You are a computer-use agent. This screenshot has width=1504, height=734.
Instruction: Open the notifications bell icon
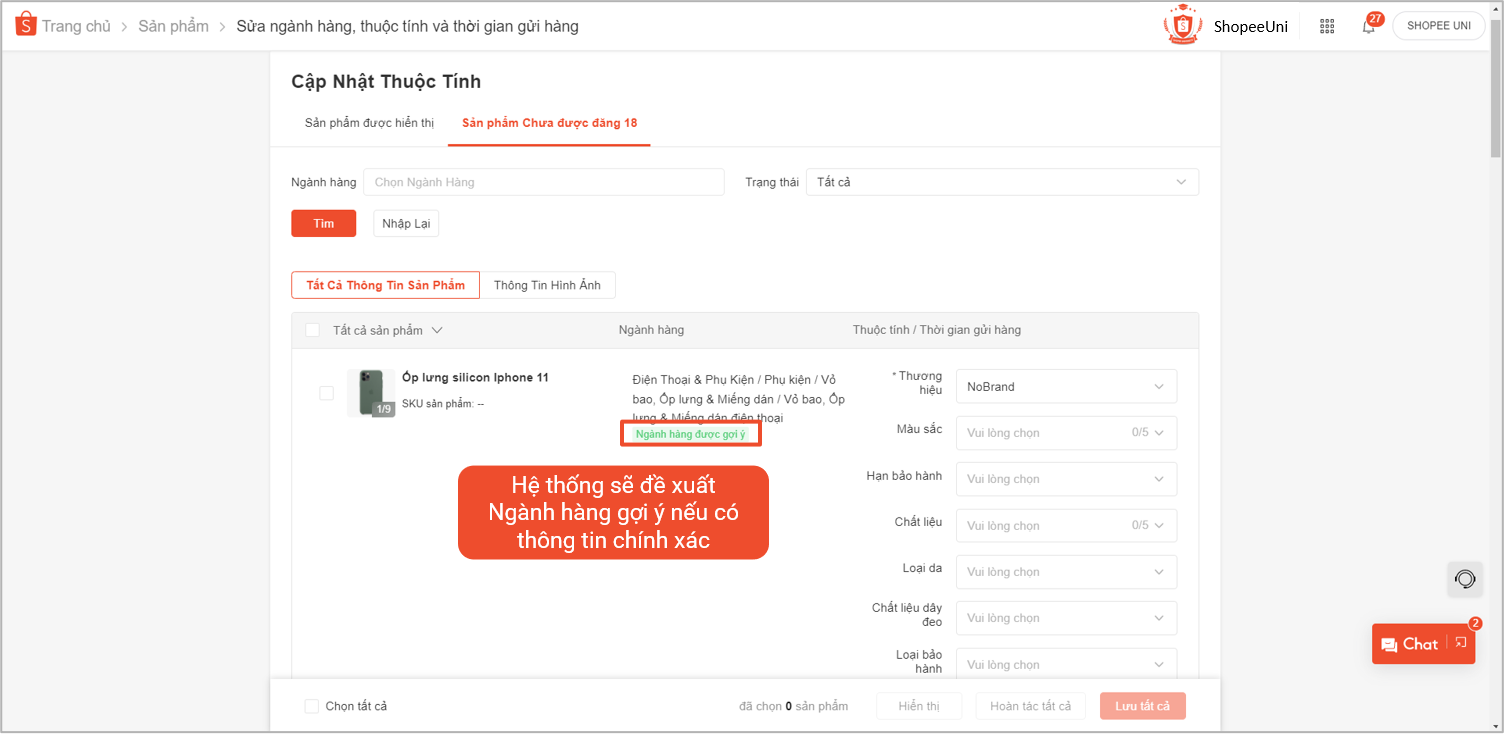(x=1368, y=27)
